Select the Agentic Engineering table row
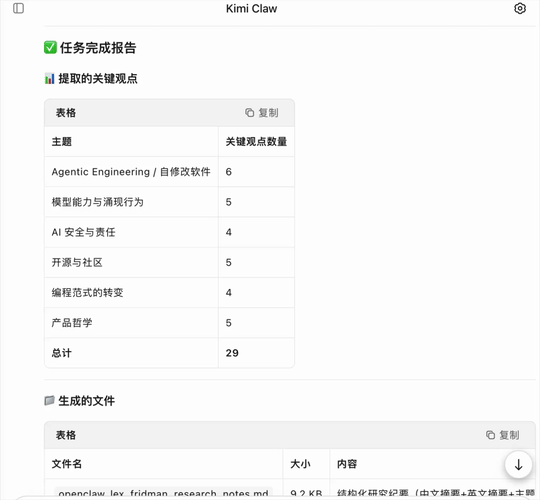 pos(169,171)
